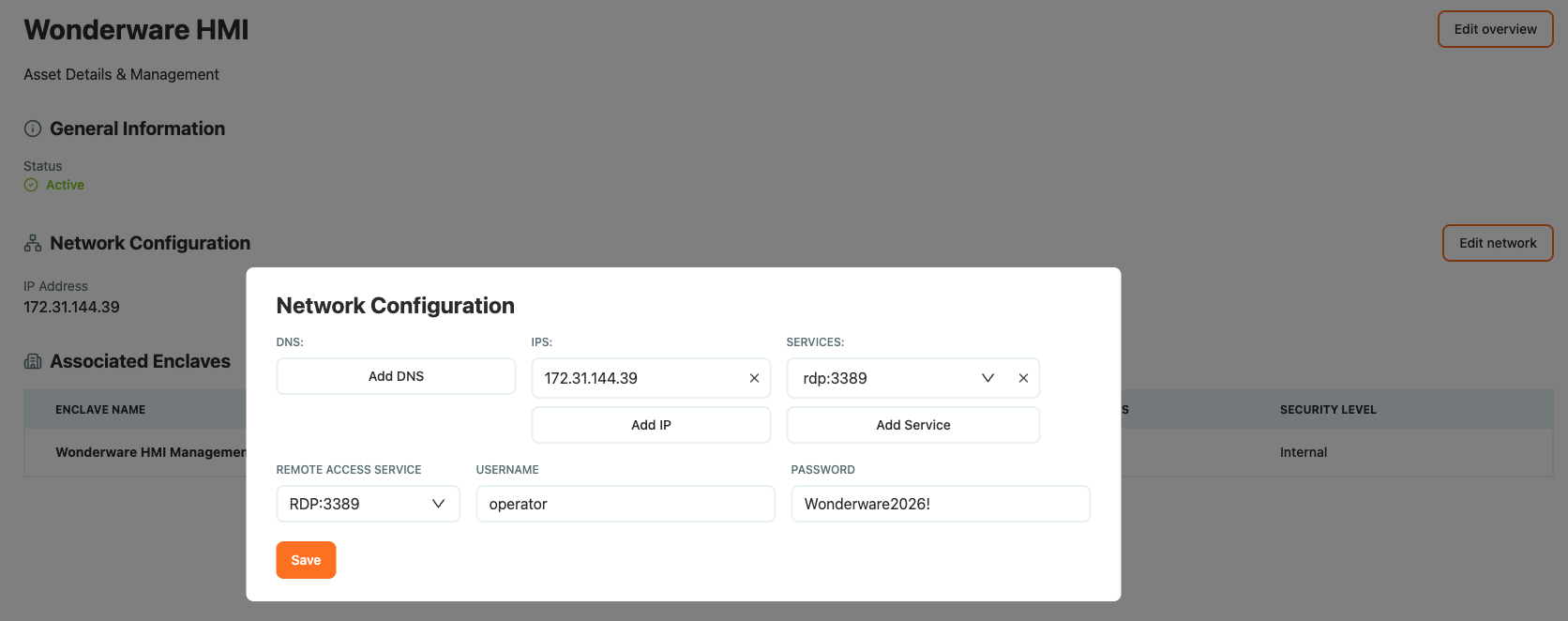Image resolution: width=1568 pixels, height=621 pixels.
Task: Click the Internal security level cell
Action: coord(1304,452)
